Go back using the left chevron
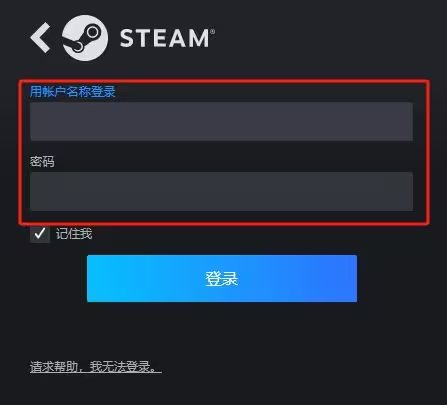447x405 pixels. tap(40, 38)
